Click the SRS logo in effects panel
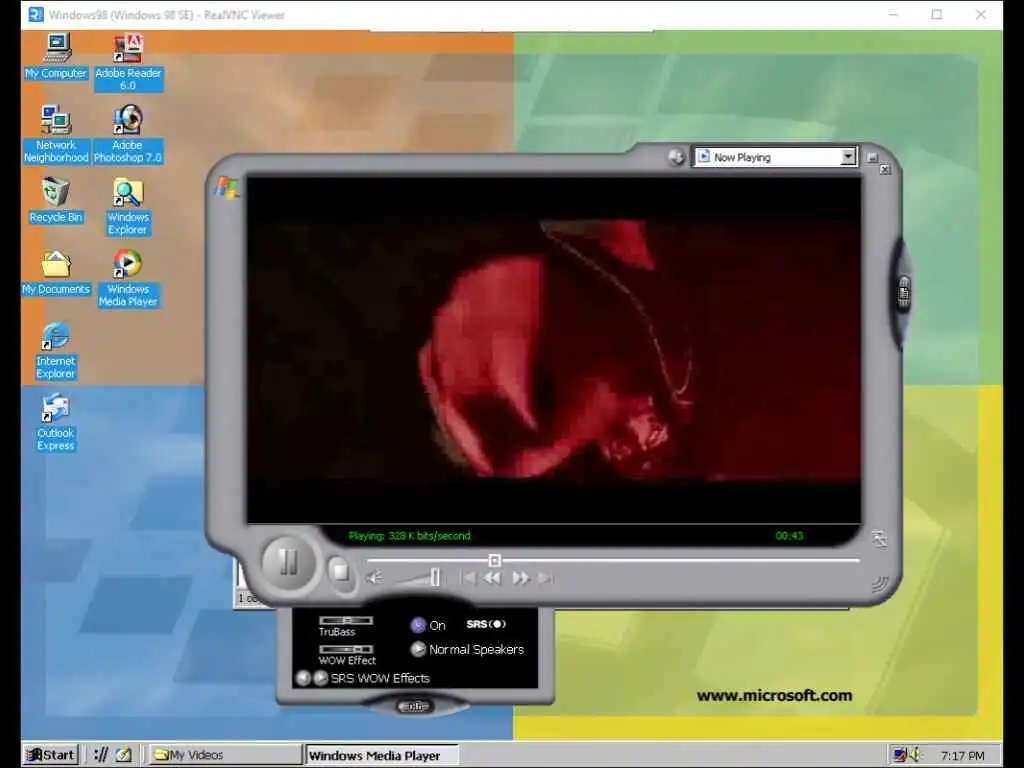1024x768 pixels. [486, 624]
